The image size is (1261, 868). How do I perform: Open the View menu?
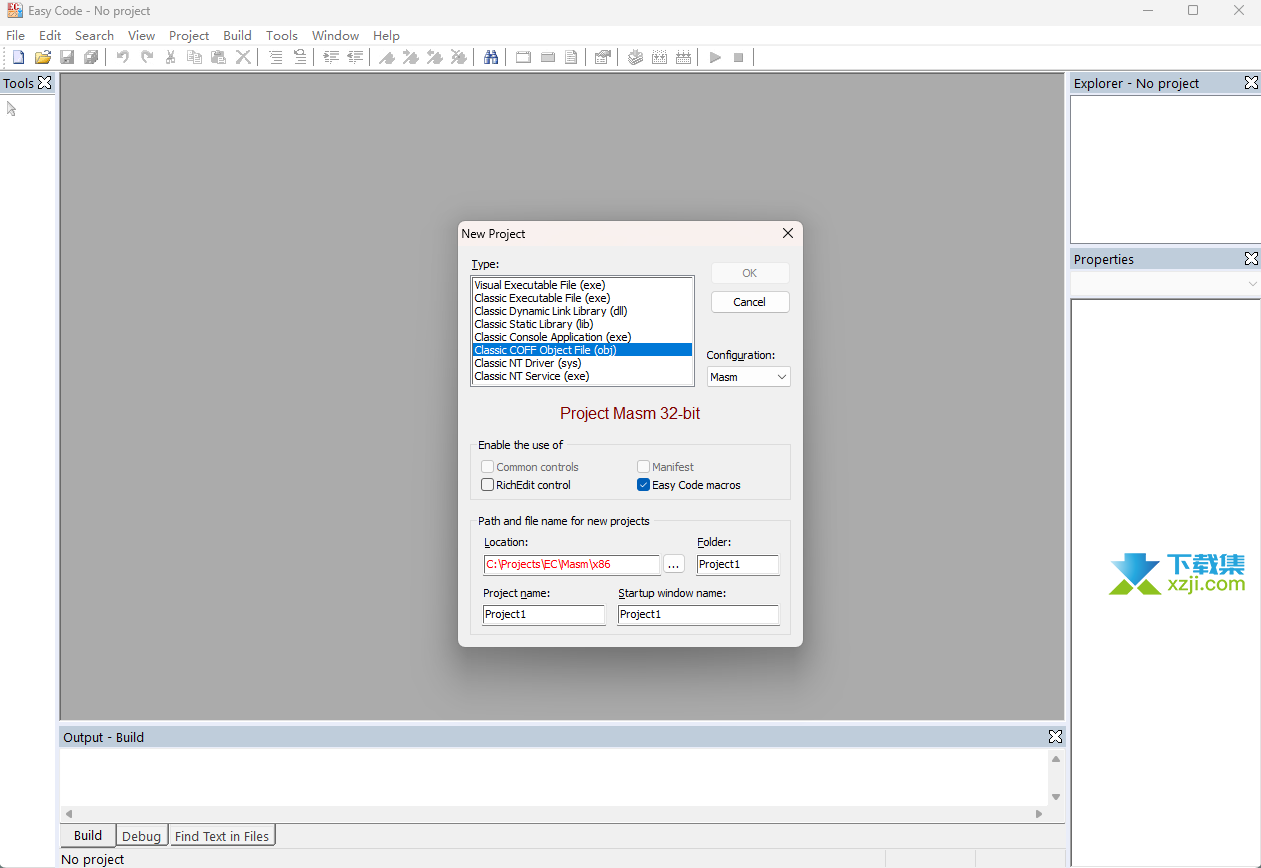point(142,35)
